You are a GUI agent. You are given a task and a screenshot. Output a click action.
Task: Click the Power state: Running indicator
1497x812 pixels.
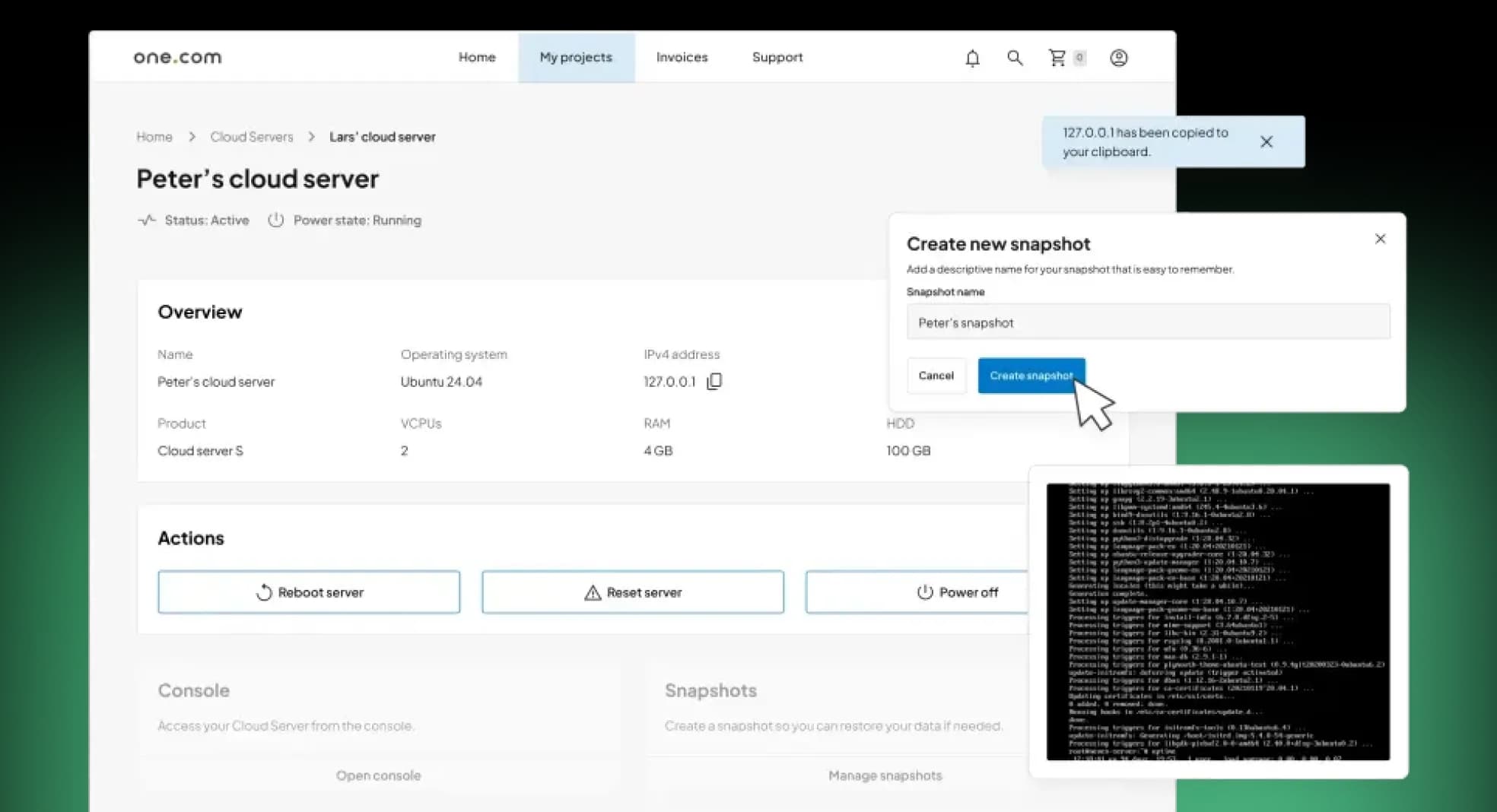[345, 220]
